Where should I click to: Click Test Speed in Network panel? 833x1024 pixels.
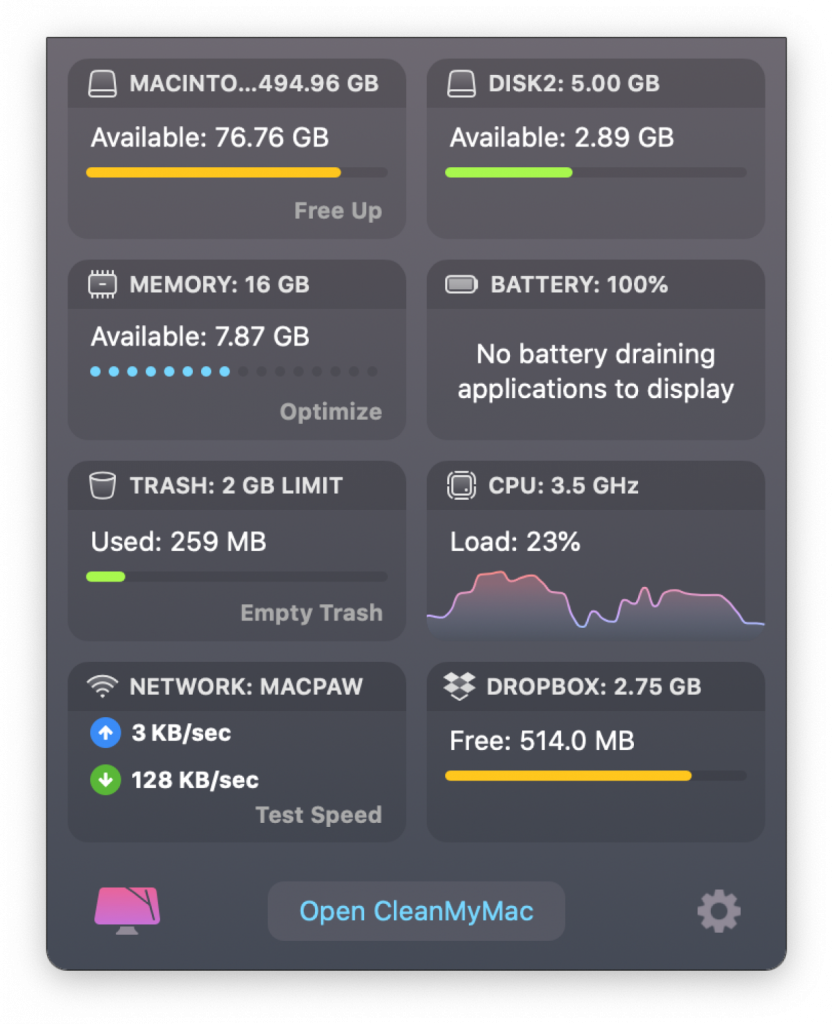[x=318, y=815]
